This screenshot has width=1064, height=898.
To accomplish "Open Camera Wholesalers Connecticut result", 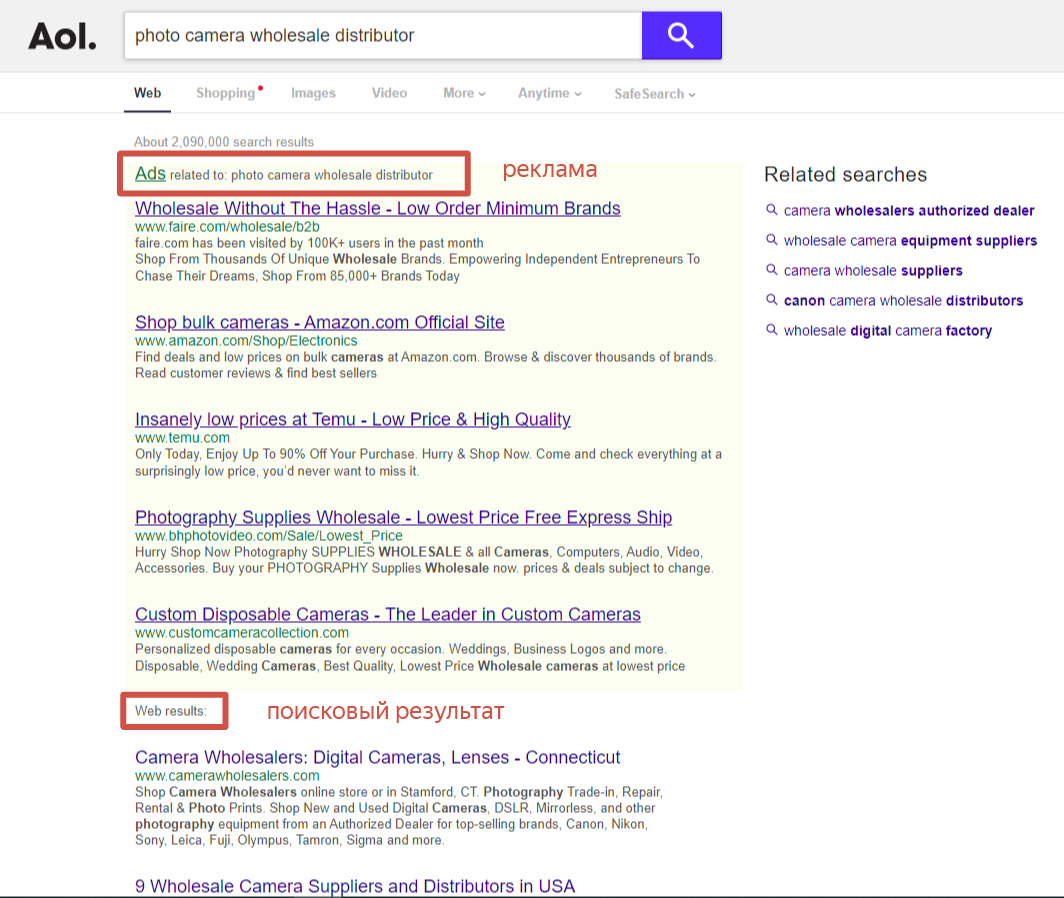I will tap(377, 757).
